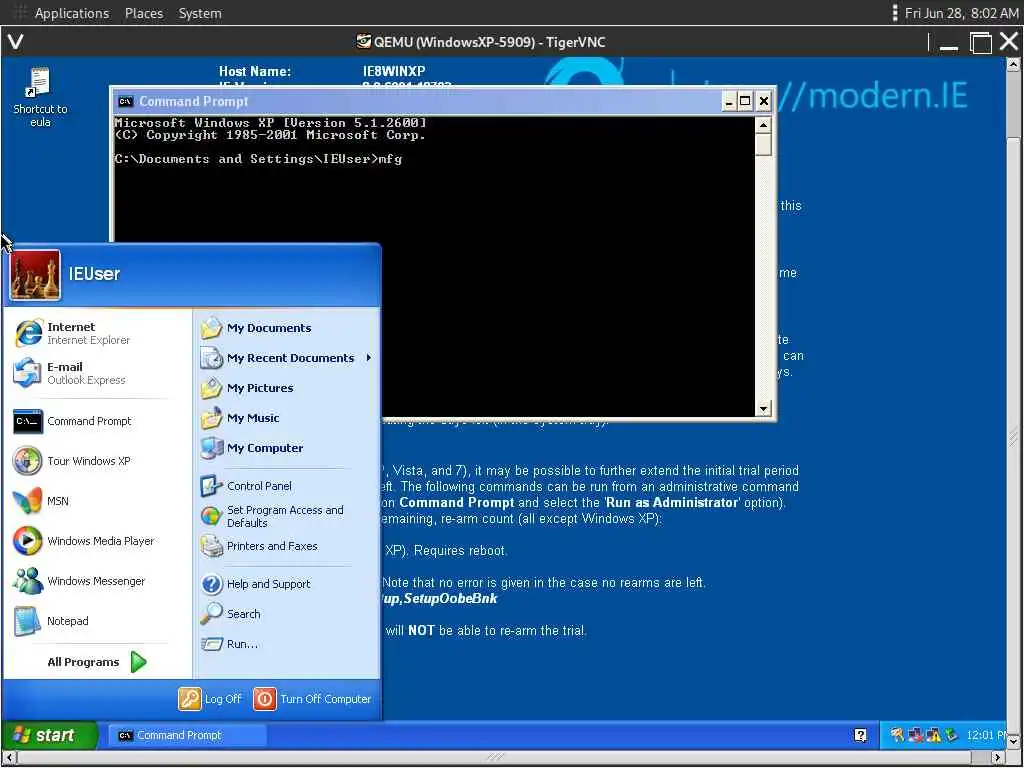Click VNC viewer vertical scrollbar up arrow

(x=1013, y=64)
